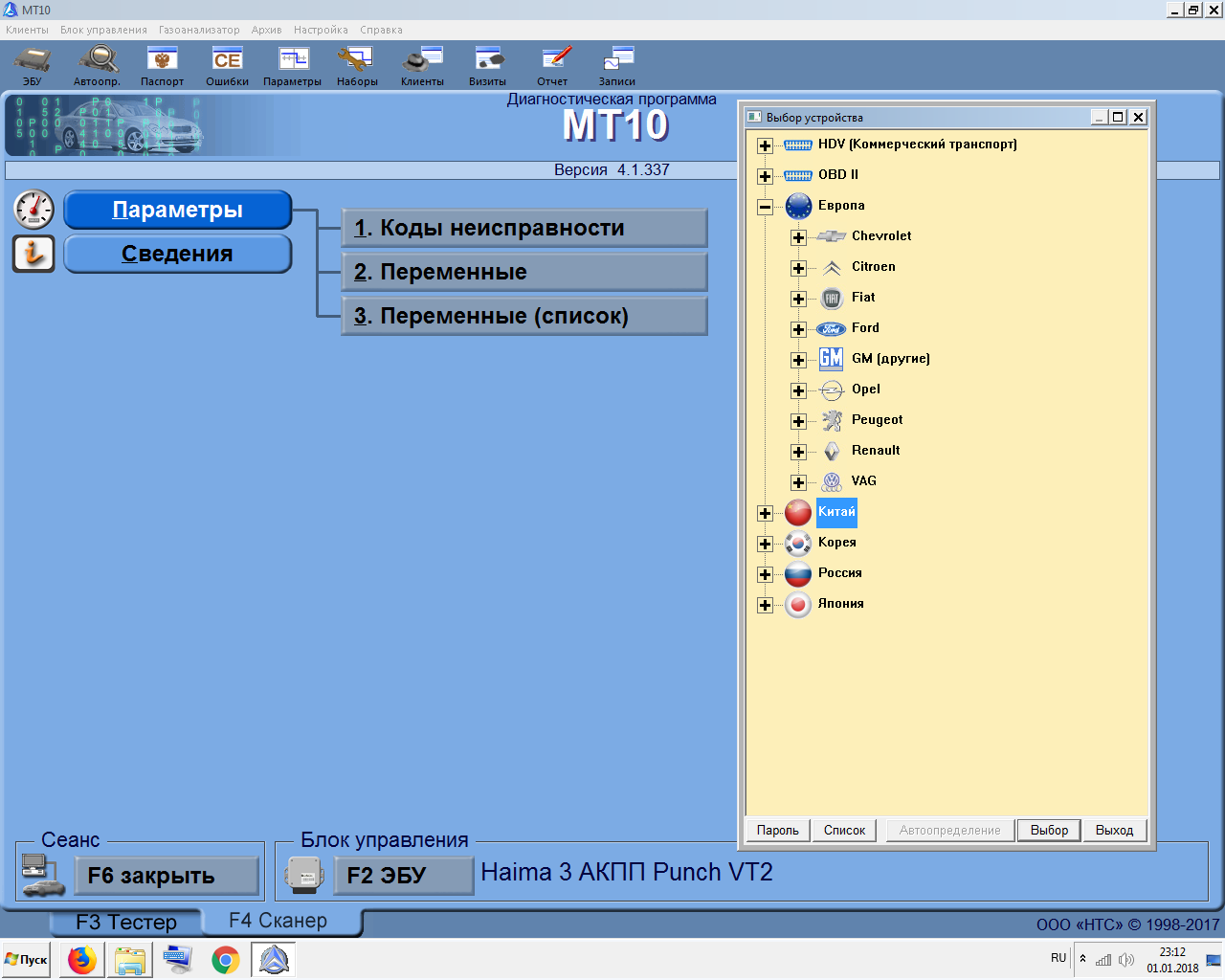
Task: Click the Автоопр. auto-detect icon
Action: 97,65
